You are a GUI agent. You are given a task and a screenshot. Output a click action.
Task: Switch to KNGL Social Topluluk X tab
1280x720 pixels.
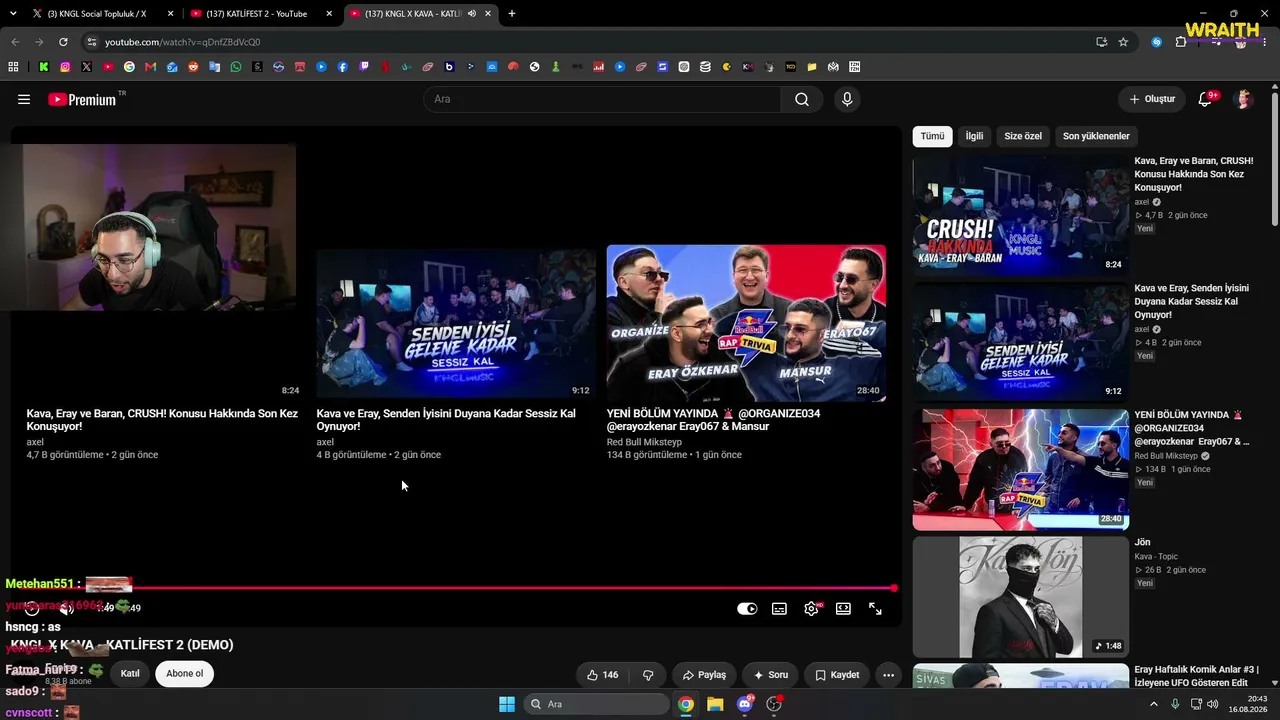tap(96, 14)
